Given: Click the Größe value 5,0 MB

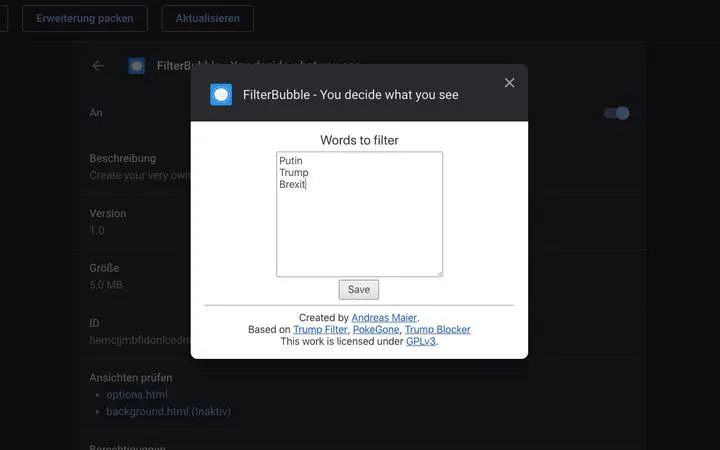Looking at the screenshot, I should click(x=106, y=285).
